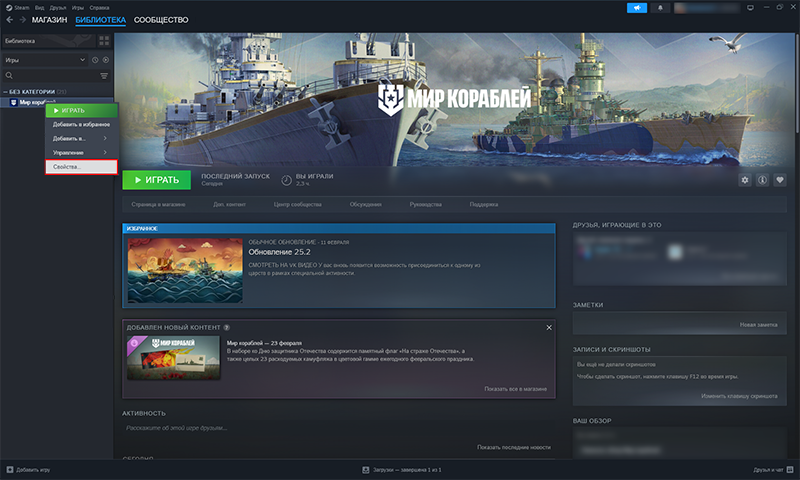Choose Добавить в избранное from context menu
The height and width of the screenshot is (480, 800).
point(82,124)
